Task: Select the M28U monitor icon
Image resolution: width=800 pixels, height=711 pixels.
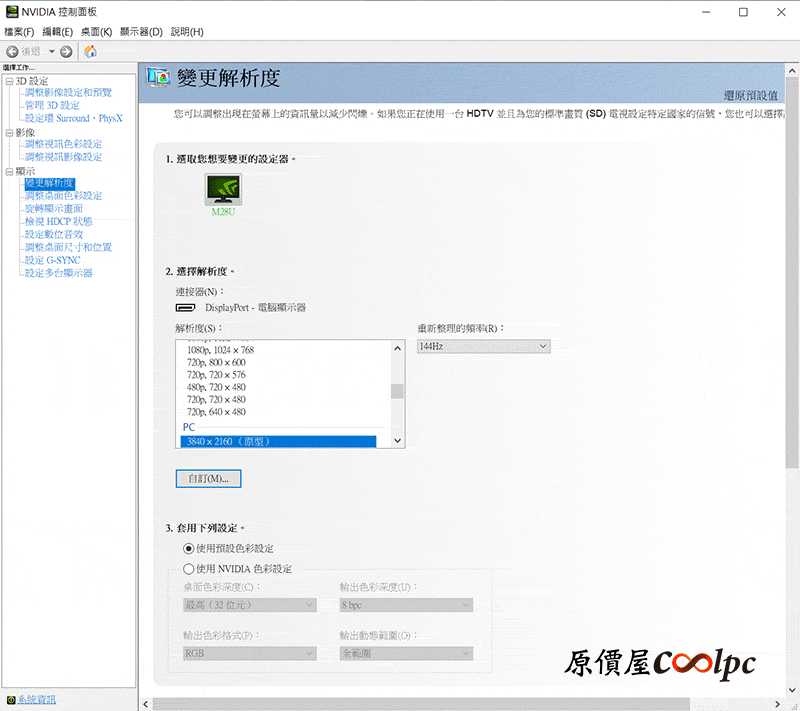Action: 223,190
